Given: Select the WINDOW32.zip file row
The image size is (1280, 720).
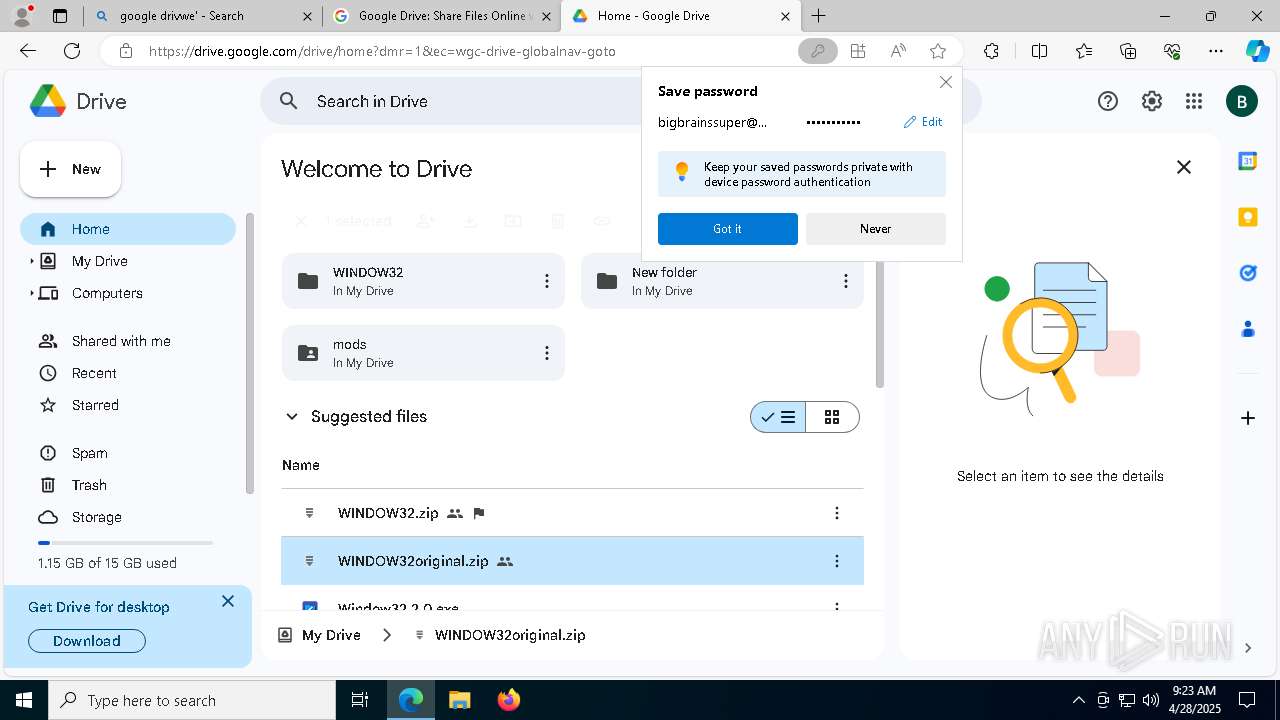Looking at the screenshot, I should point(572,513).
